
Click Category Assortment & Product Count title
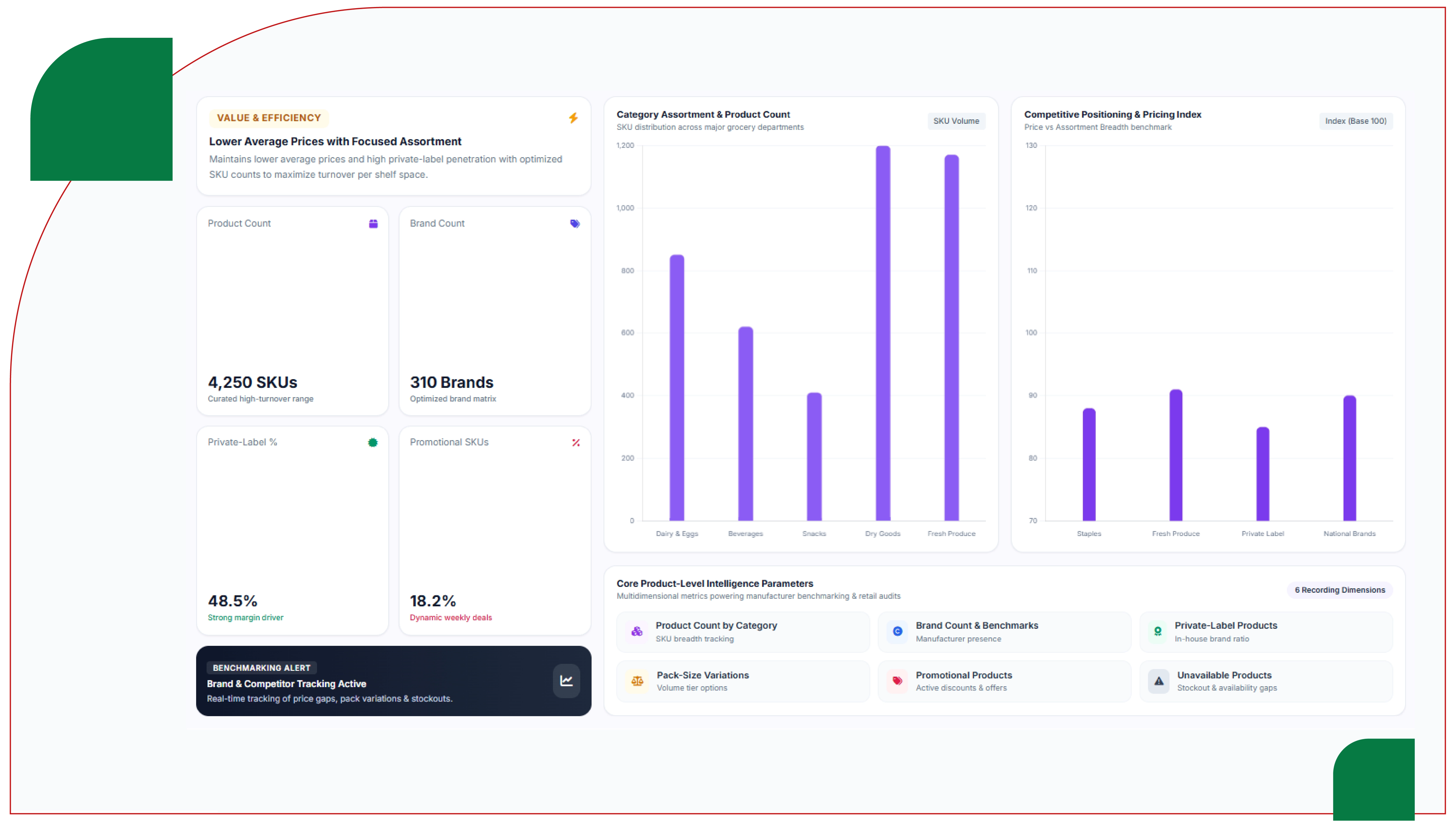[x=703, y=114]
